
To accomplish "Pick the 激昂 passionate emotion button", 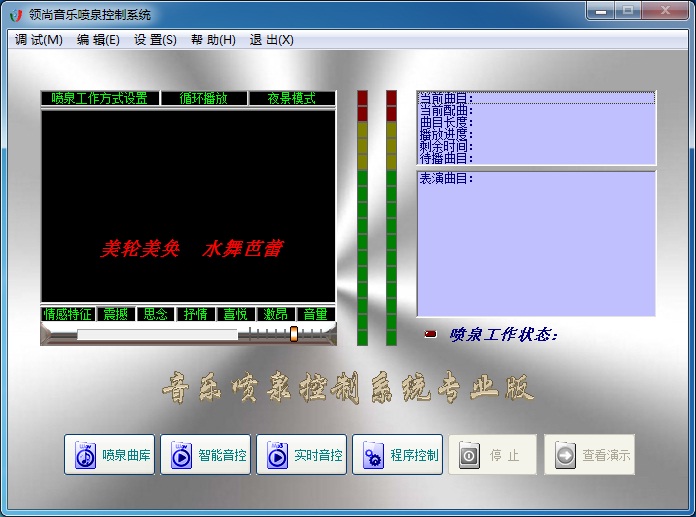I will (x=275, y=314).
